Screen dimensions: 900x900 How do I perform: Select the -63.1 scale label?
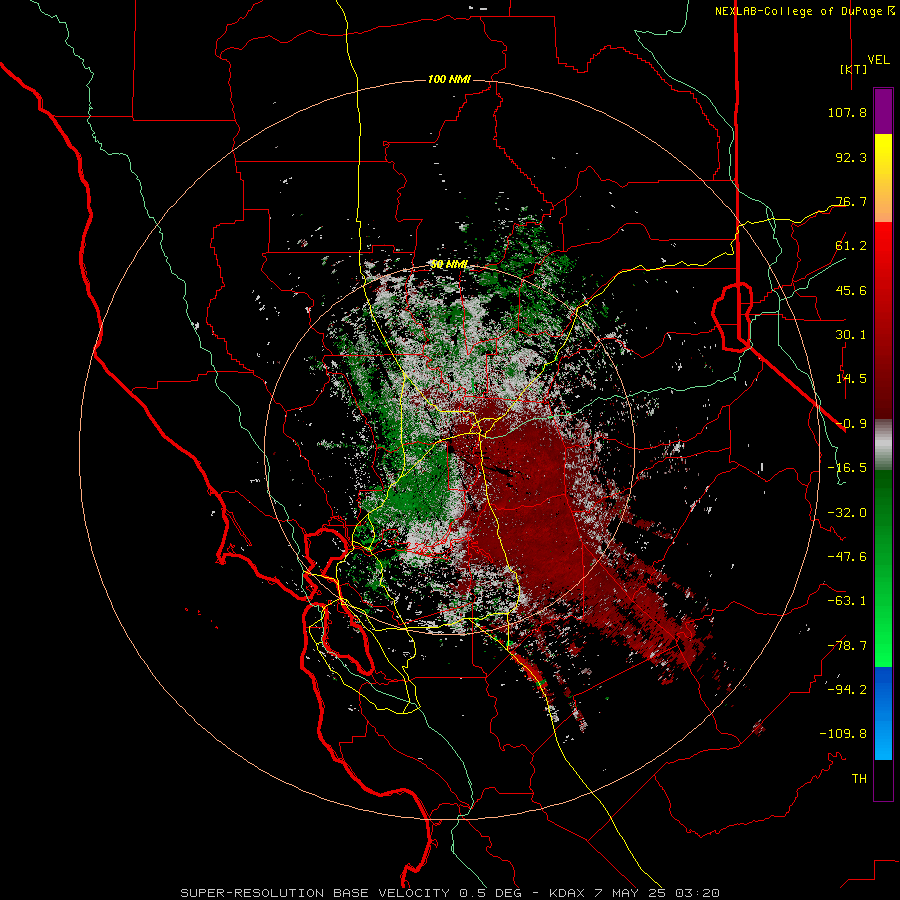[x=847, y=601]
